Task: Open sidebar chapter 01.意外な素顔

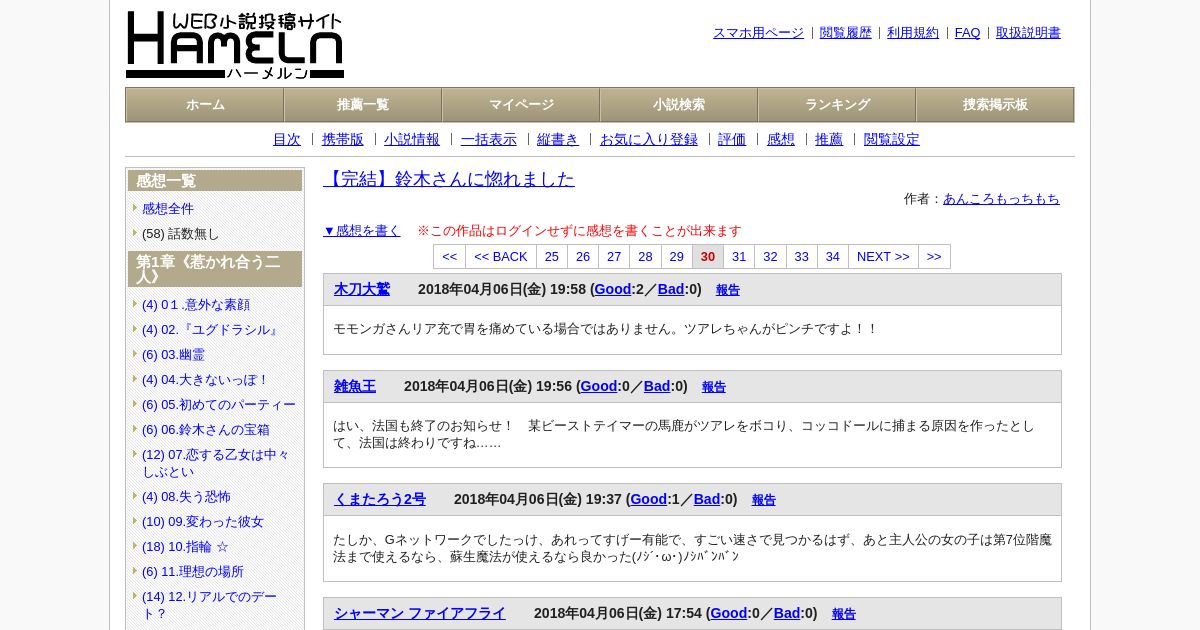Action: (196, 305)
